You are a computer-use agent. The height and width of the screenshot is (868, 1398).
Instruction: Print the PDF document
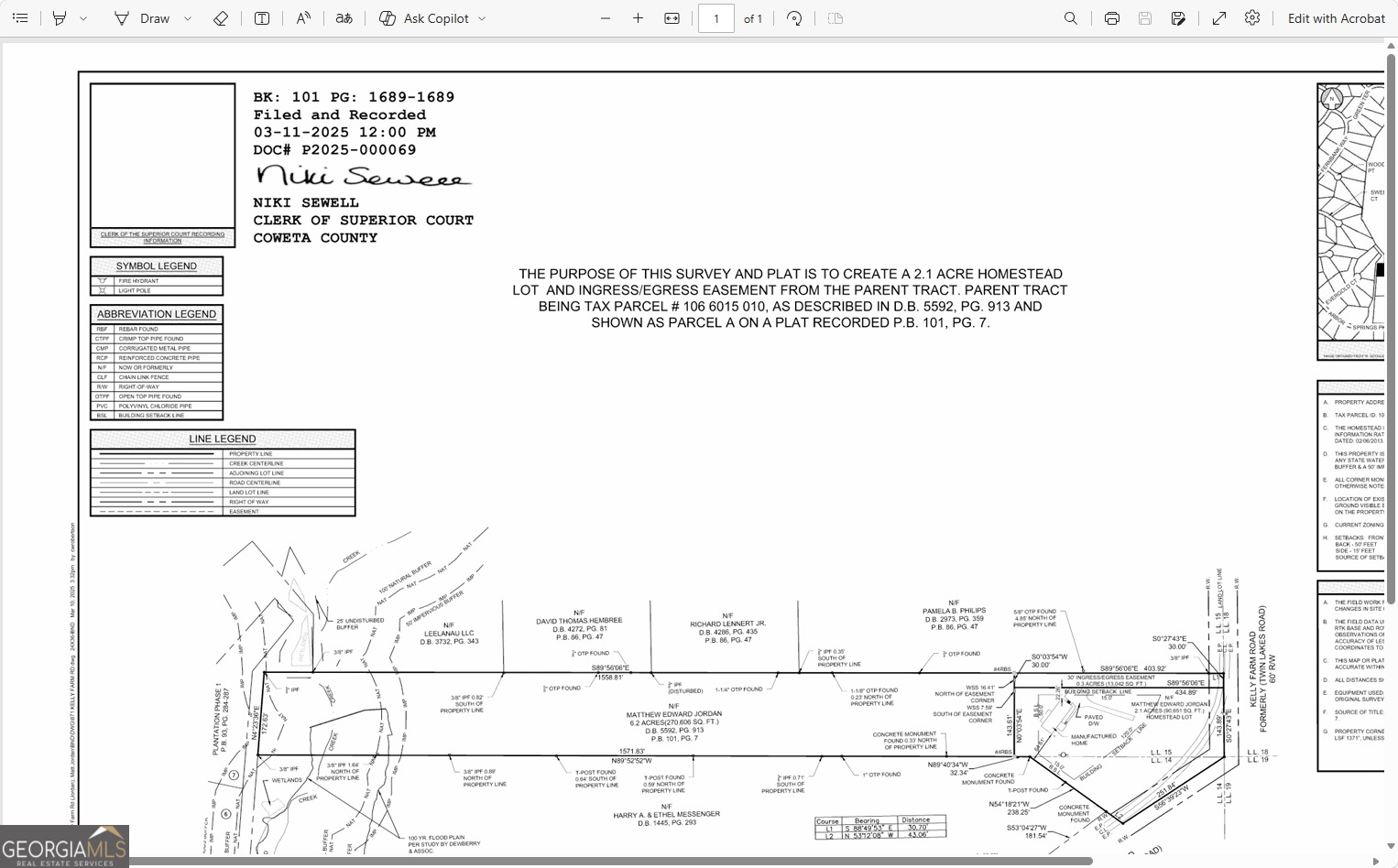(x=1112, y=18)
